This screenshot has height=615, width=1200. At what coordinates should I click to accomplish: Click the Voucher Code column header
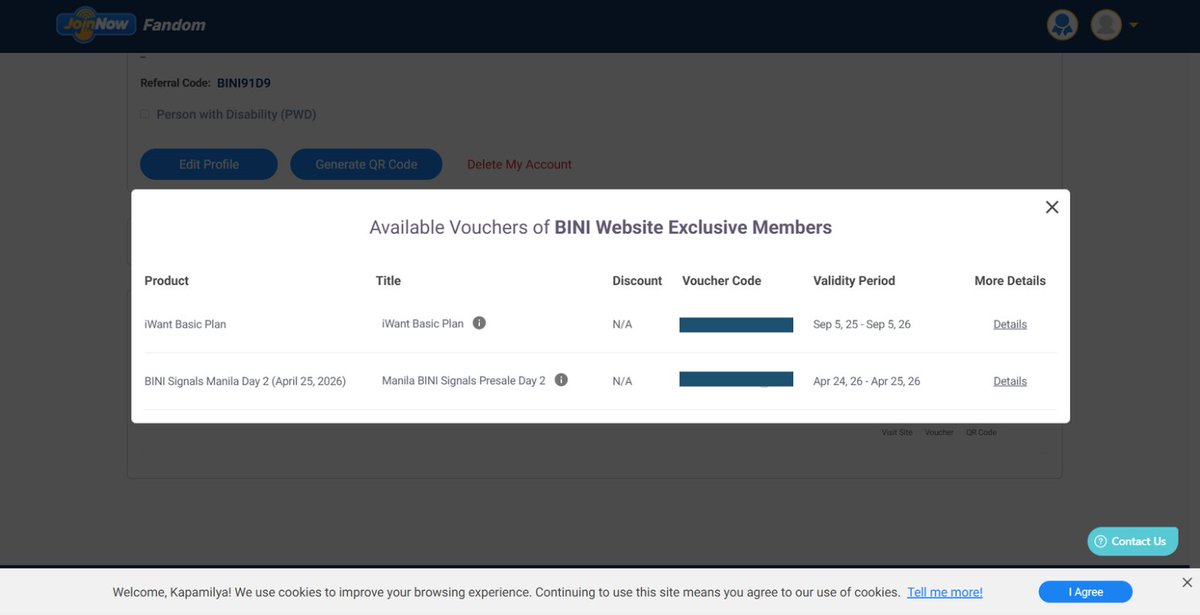coord(721,281)
